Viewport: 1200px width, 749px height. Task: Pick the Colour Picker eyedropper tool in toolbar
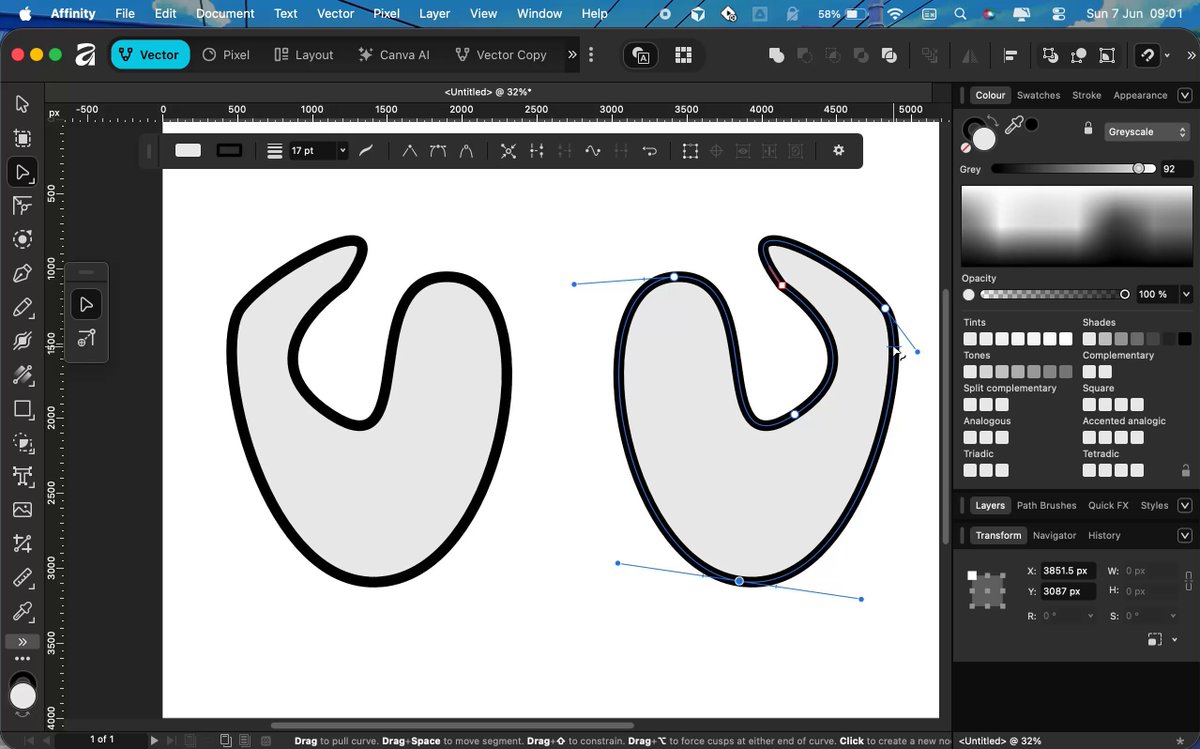click(x=22, y=611)
